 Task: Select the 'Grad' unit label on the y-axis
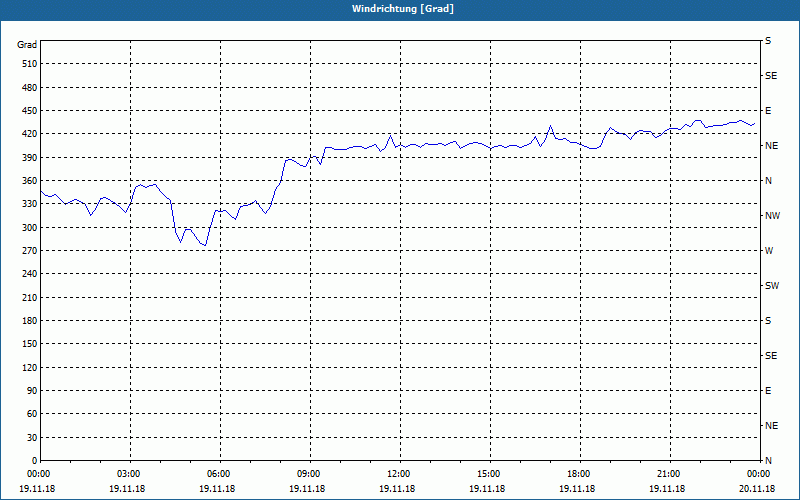pyautogui.click(x=27, y=45)
